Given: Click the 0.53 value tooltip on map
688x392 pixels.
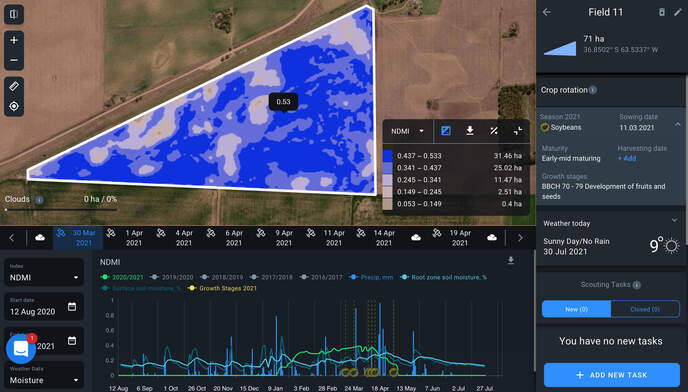Looking at the screenshot, I should [283, 102].
